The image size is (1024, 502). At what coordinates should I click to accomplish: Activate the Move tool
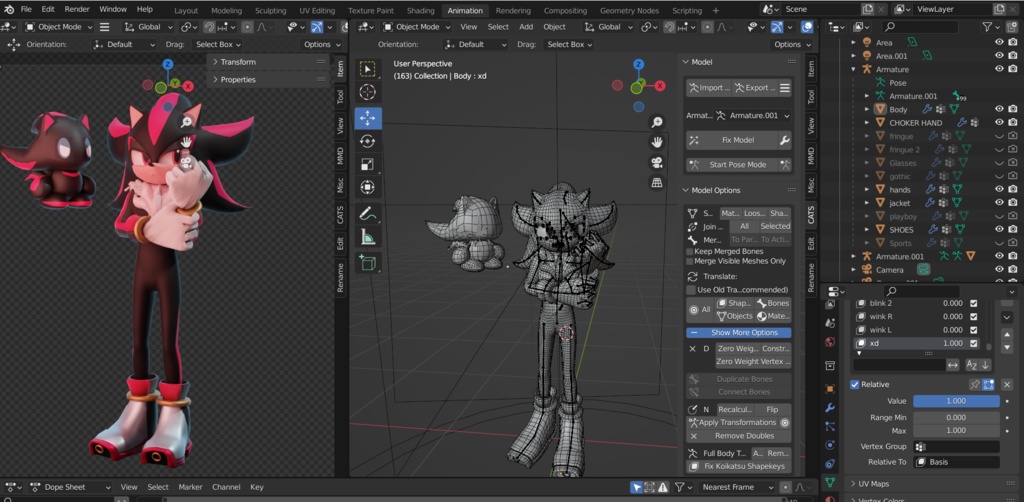368,118
